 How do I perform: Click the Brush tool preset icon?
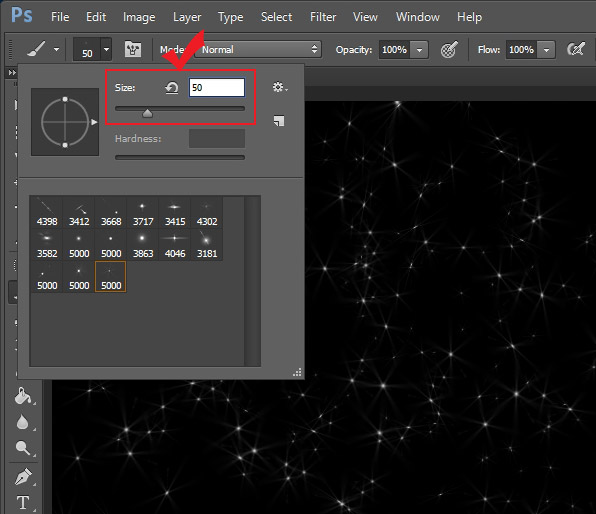click(36, 49)
